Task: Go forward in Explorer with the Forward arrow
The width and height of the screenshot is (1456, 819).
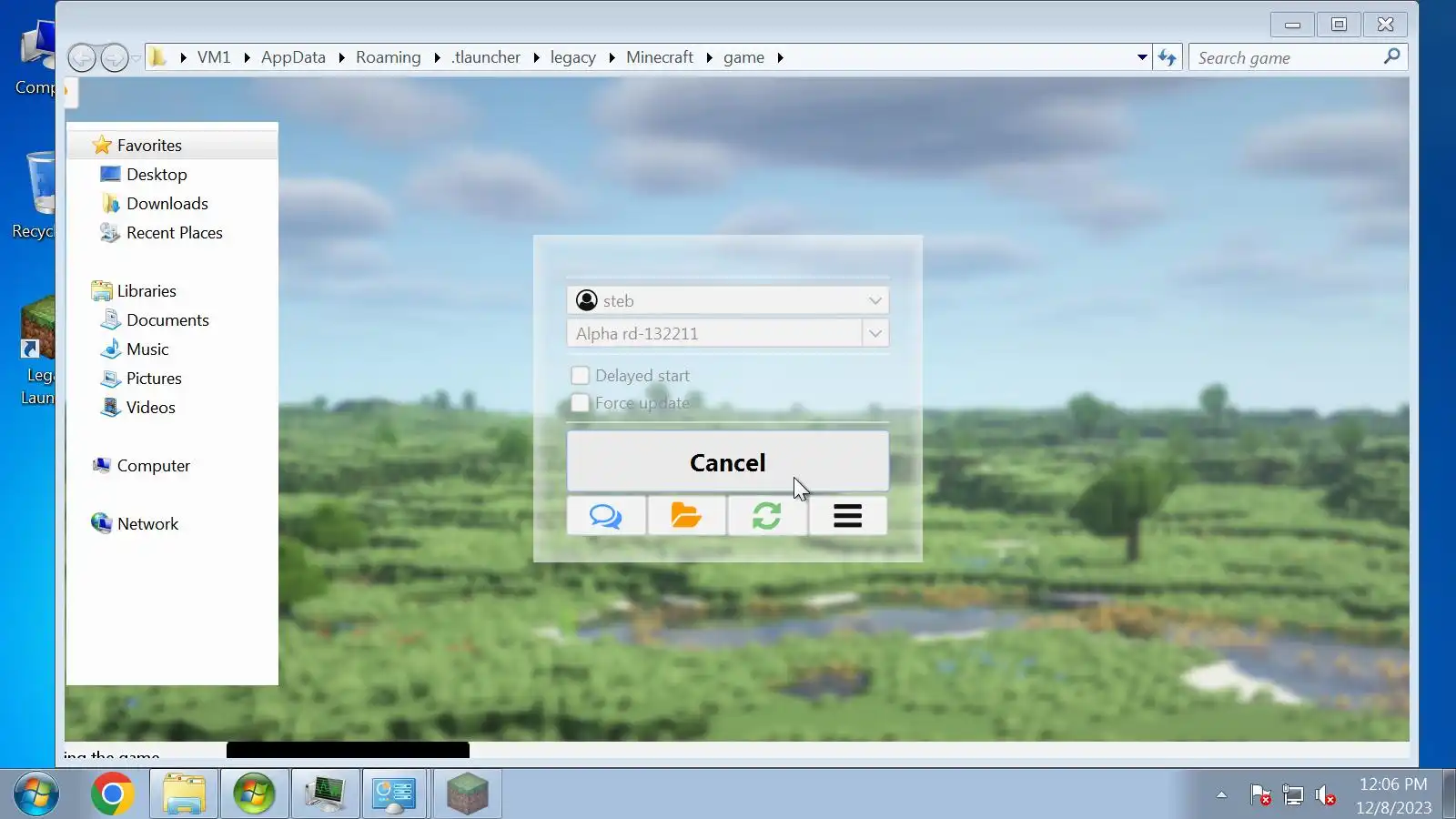Action: click(114, 58)
